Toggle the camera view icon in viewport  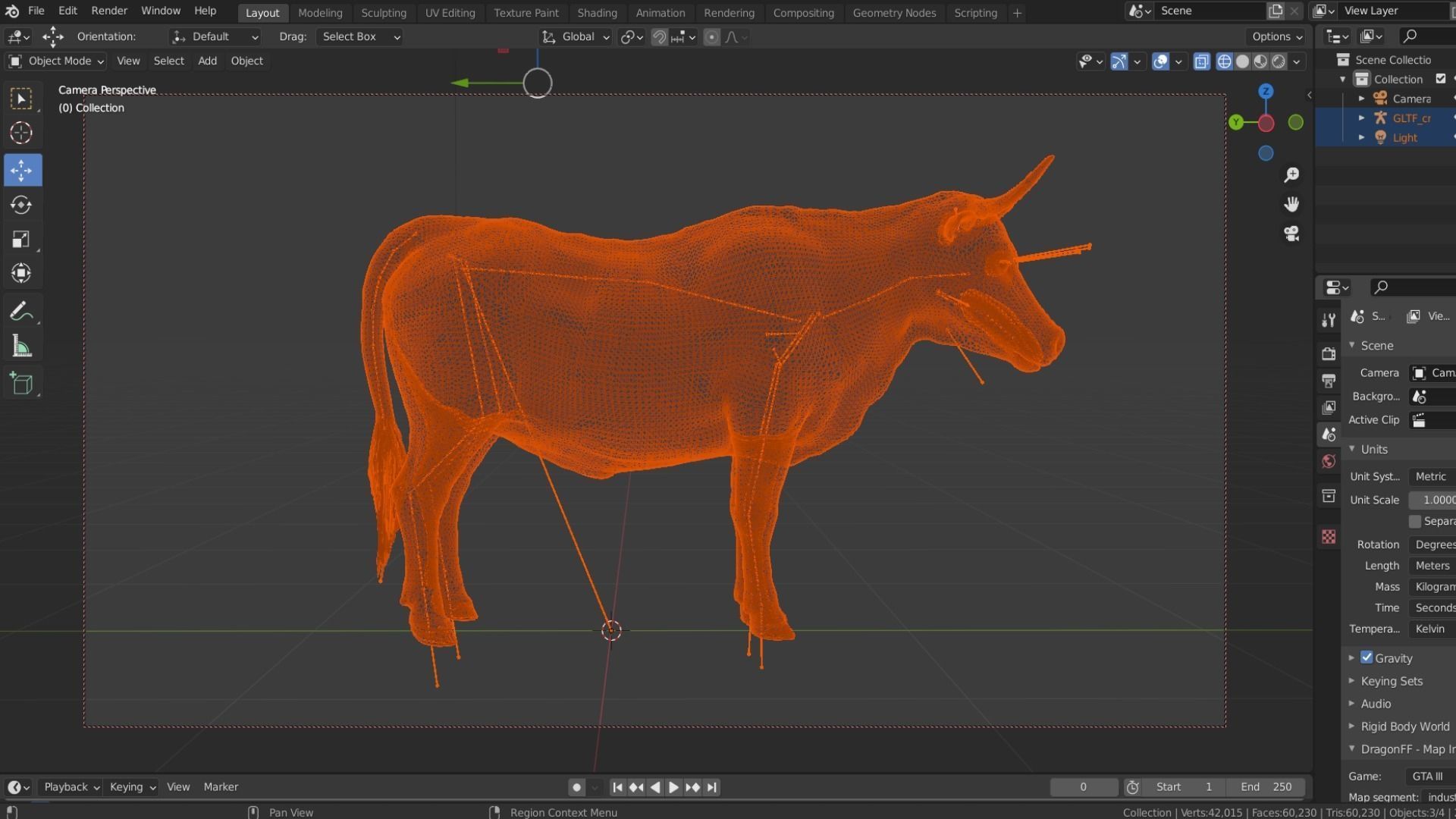(1291, 234)
